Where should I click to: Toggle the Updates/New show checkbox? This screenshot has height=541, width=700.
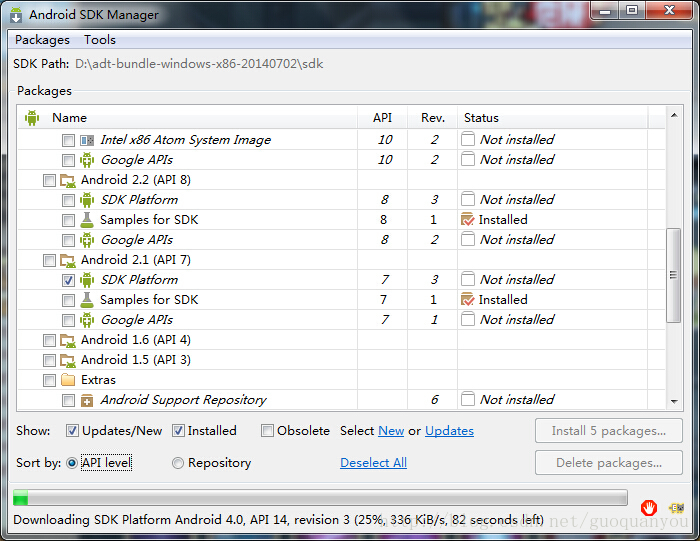(x=72, y=431)
